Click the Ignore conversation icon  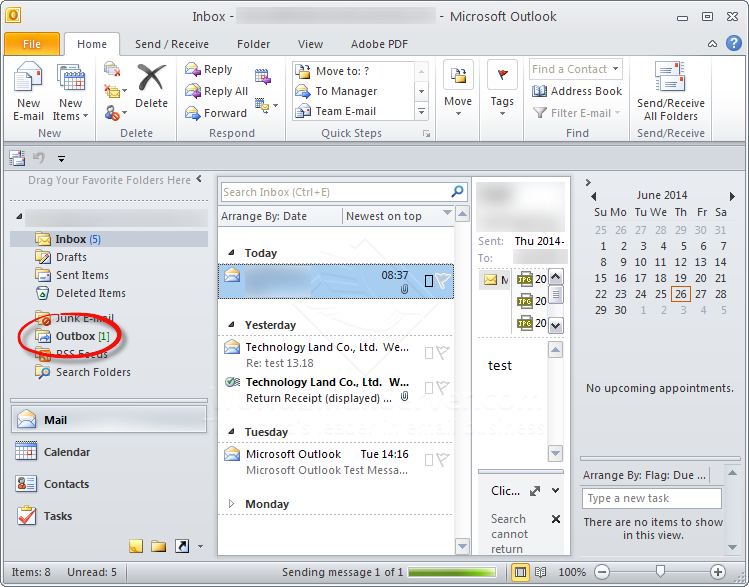tap(112, 69)
